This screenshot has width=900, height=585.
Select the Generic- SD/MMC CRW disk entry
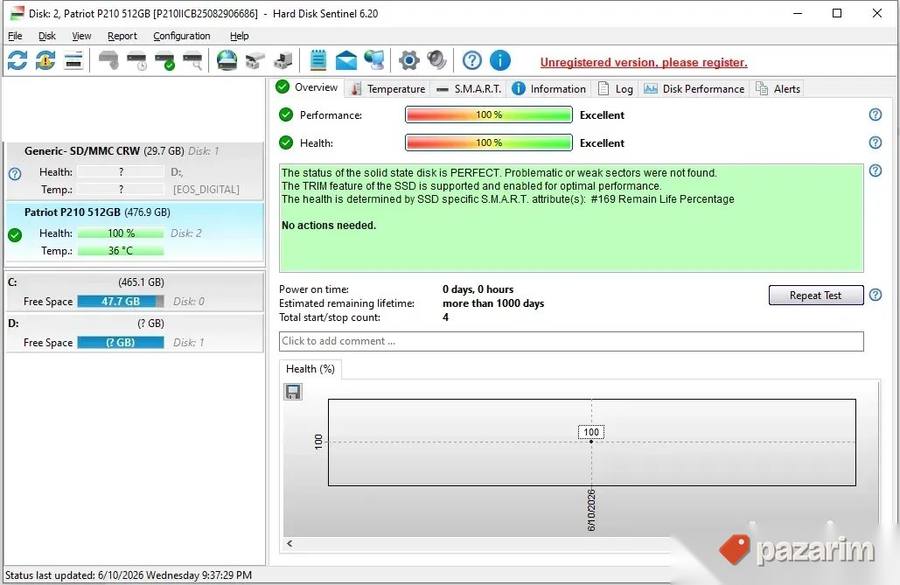134,171
